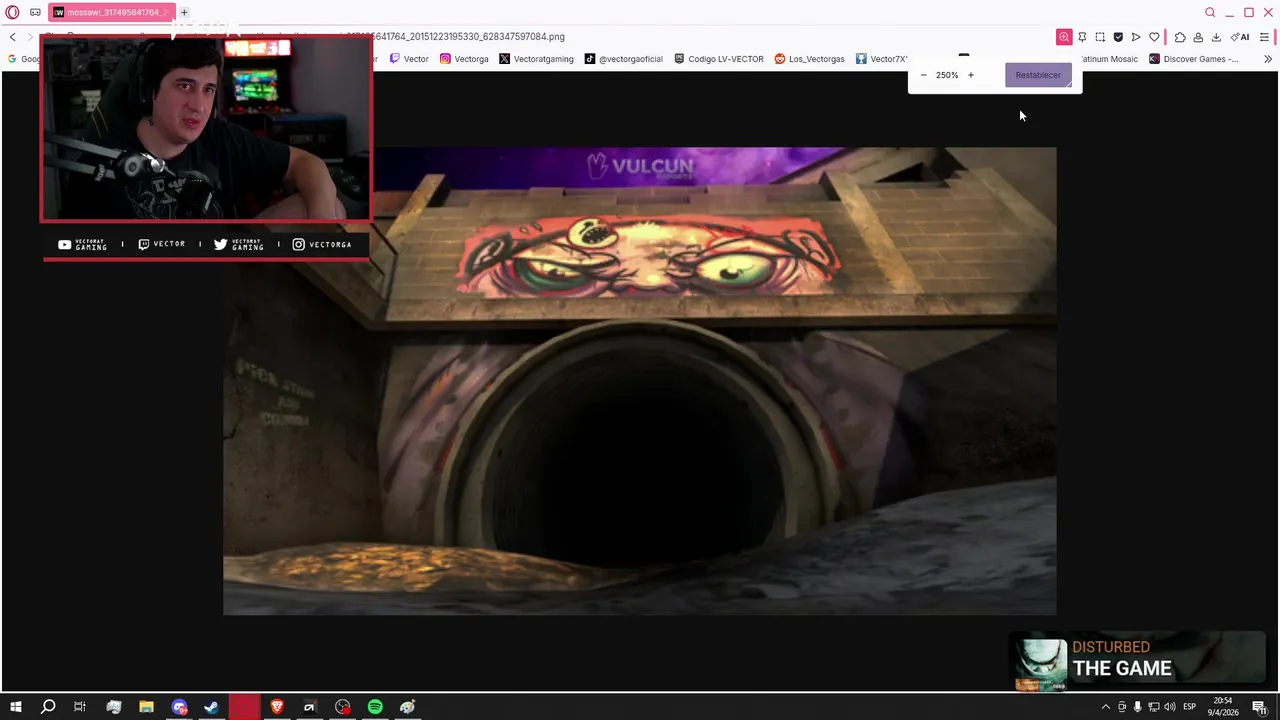Open the account profile icon
The width and height of the screenshot is (1280, 720).
pyautogui.click(x=1198, y=37)
